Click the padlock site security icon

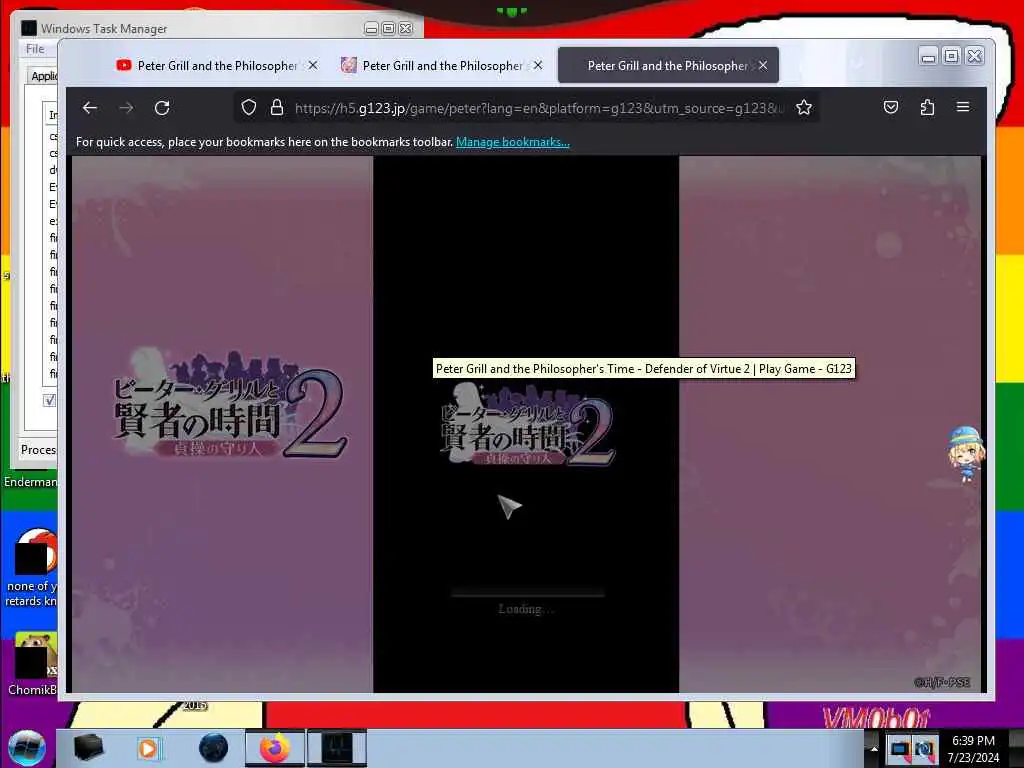[x=277, y=108]
